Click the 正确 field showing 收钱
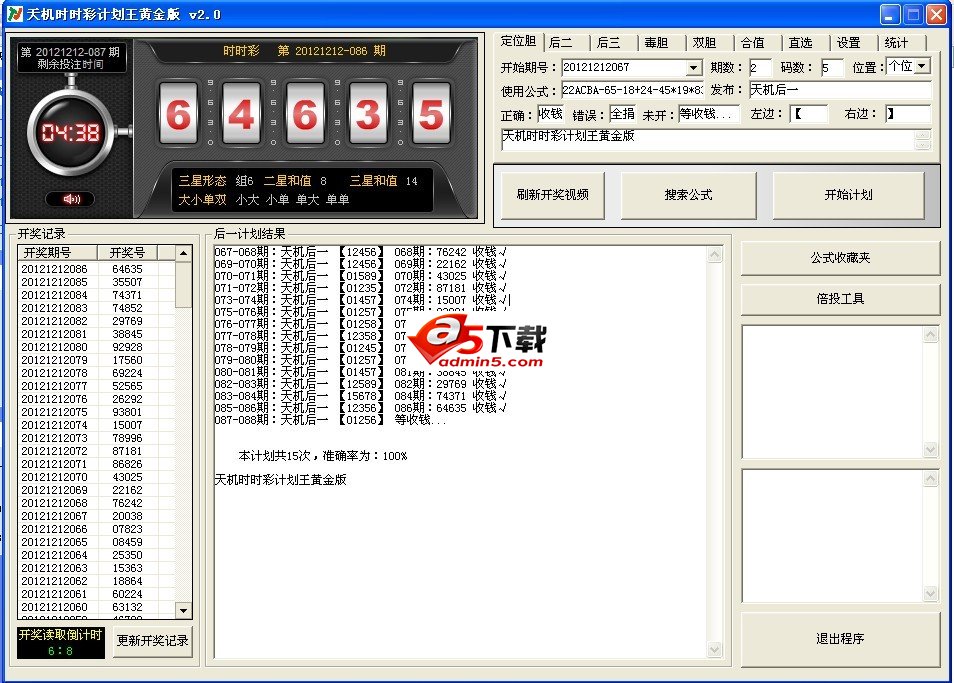The image size is (954, 683). [551, 114]
